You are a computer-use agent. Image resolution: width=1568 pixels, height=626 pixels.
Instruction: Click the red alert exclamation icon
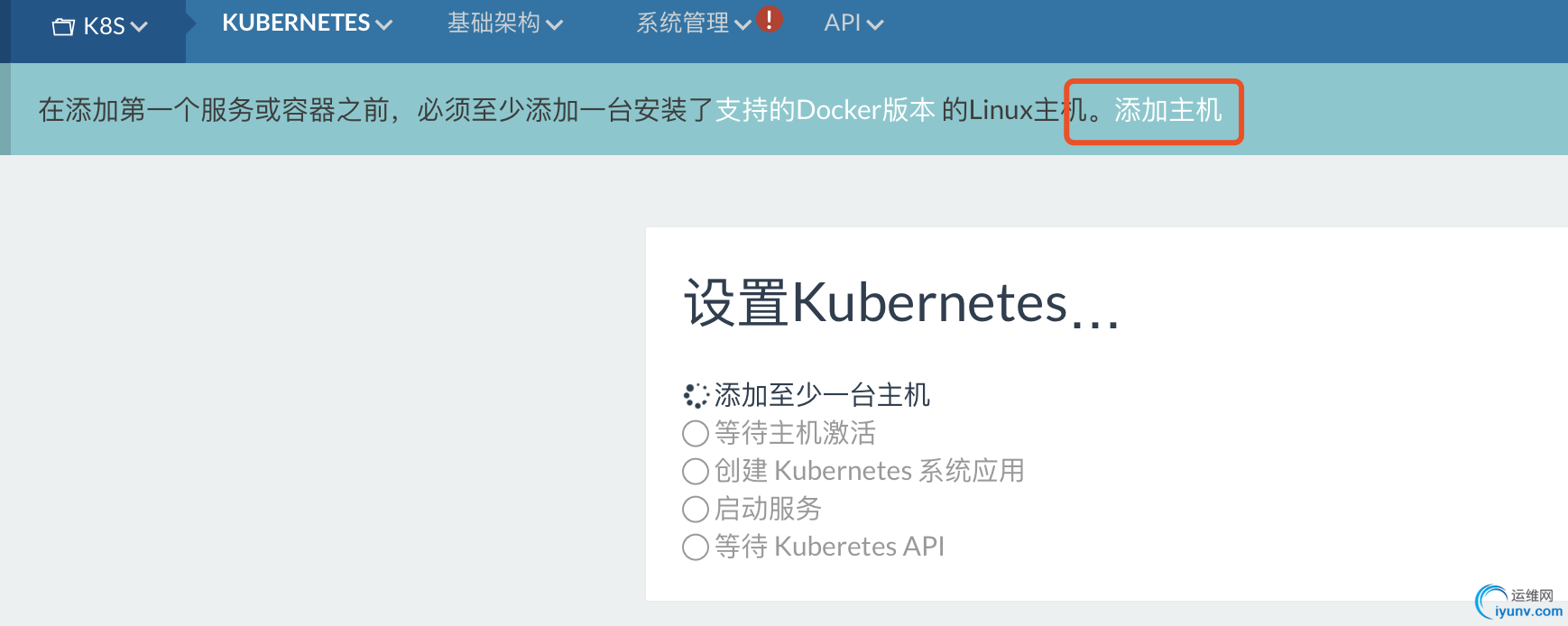coord(769,19)
